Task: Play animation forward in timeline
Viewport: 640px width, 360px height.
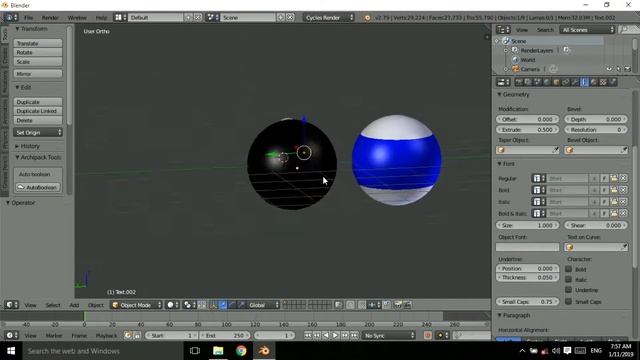Action: click(335, 335)
